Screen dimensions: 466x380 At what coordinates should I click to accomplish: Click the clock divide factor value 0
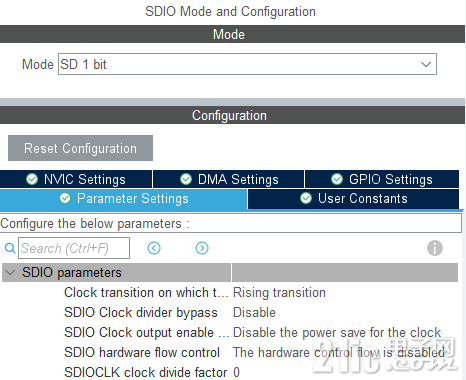point(236,372)
